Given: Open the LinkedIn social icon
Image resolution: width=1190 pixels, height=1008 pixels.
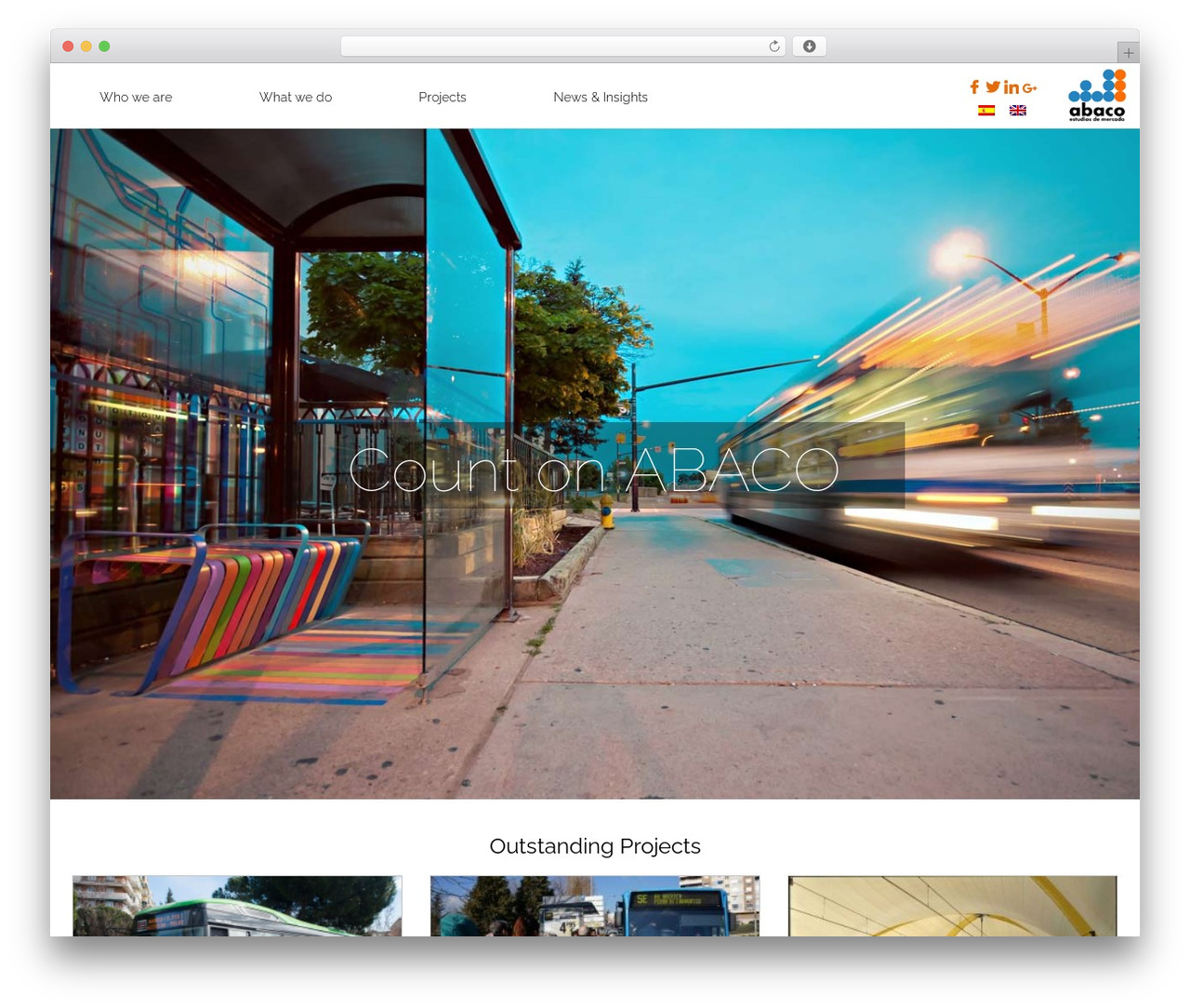Looking at the screenshot, I should 1011,86.
